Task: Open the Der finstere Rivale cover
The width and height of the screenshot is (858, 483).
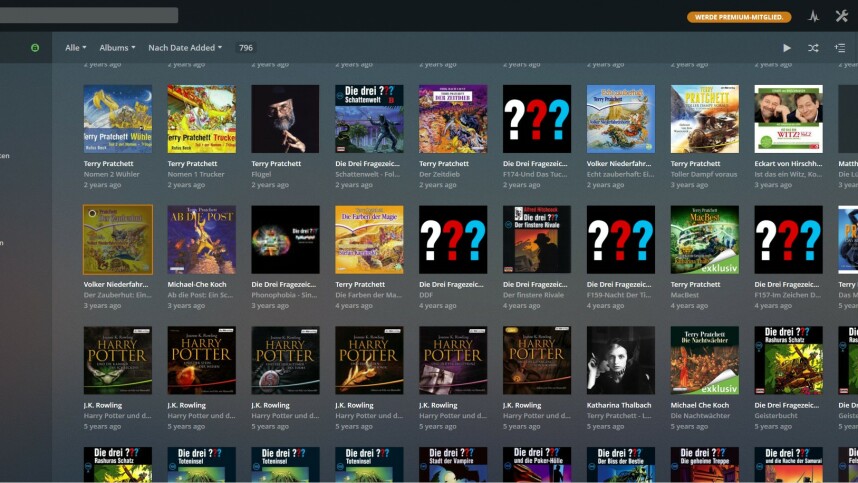Action: click(x=537, y=240)
